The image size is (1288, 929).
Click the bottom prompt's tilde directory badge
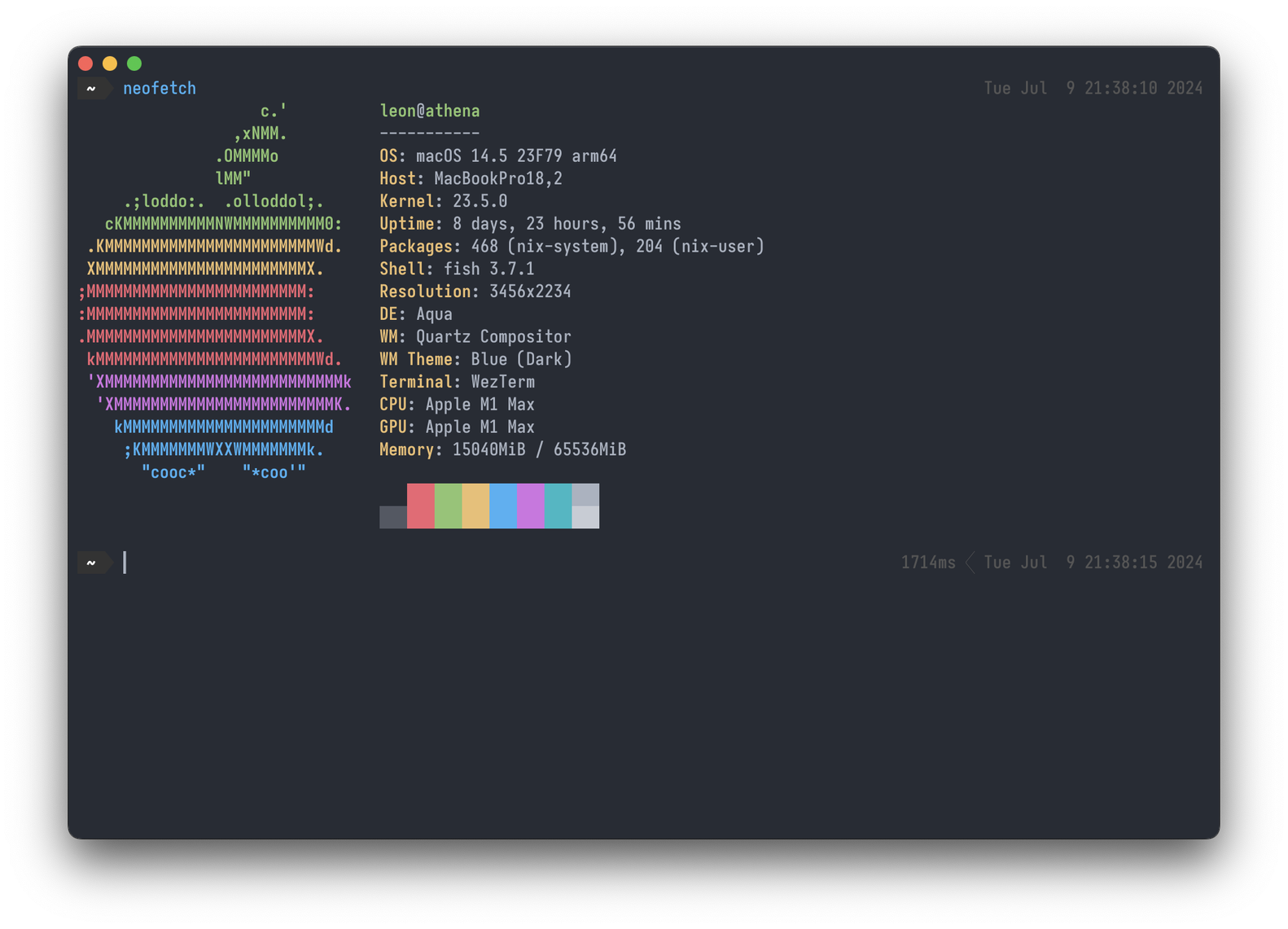(x=94, y=563)
